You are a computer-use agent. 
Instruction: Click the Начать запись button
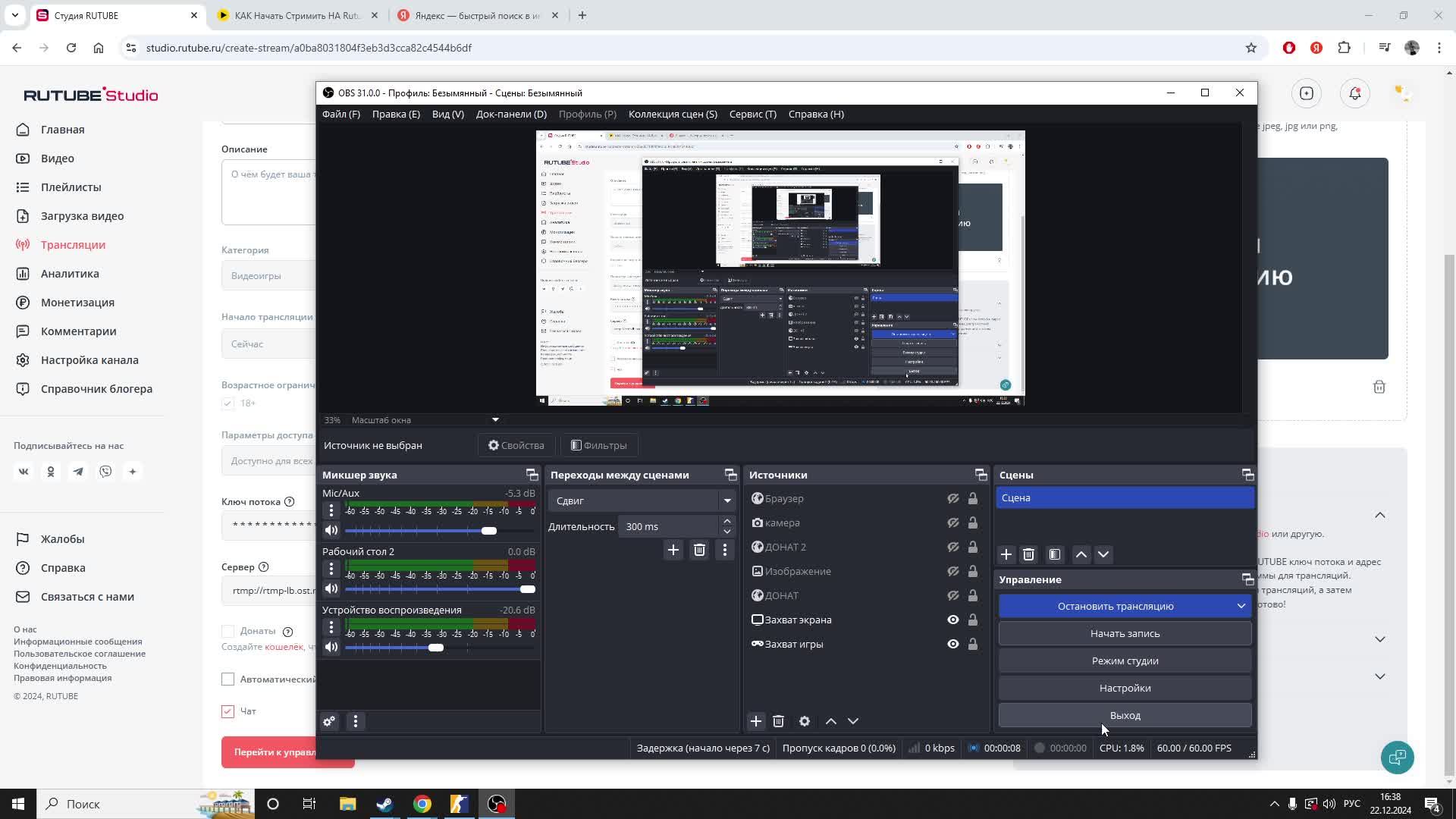pyautogui.click(x=1125, y=634)
